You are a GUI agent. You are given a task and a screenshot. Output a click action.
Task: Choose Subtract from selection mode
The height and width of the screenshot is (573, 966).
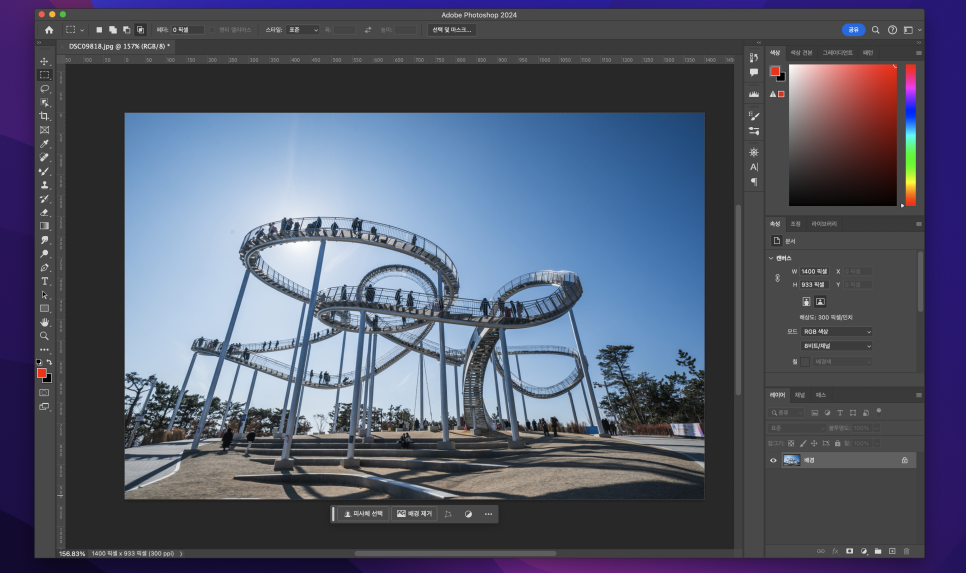(126, 30)
